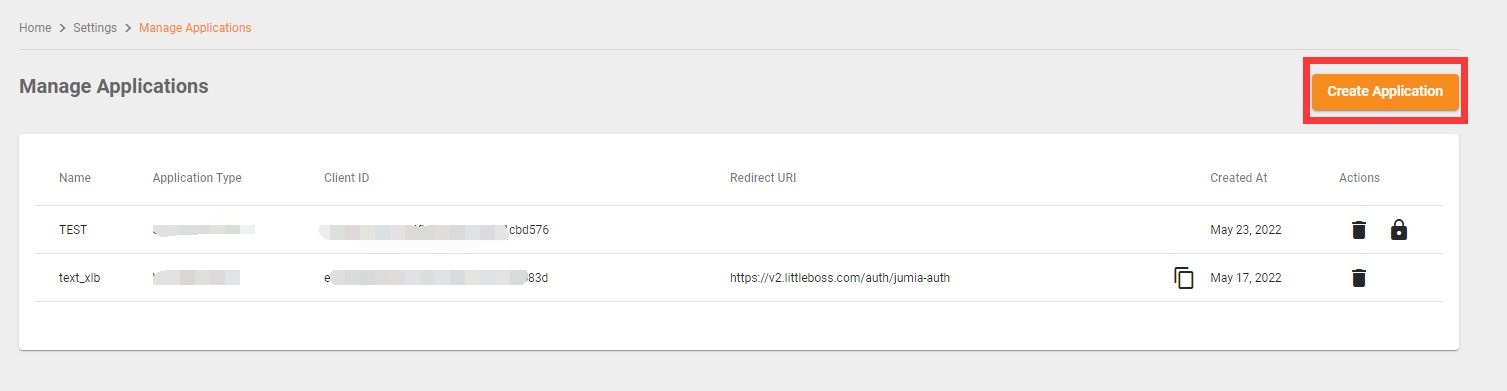The image size is (1507, 391).
Task: Delete the text_xlb application using its trash icon
Action: pos(1358,278)
